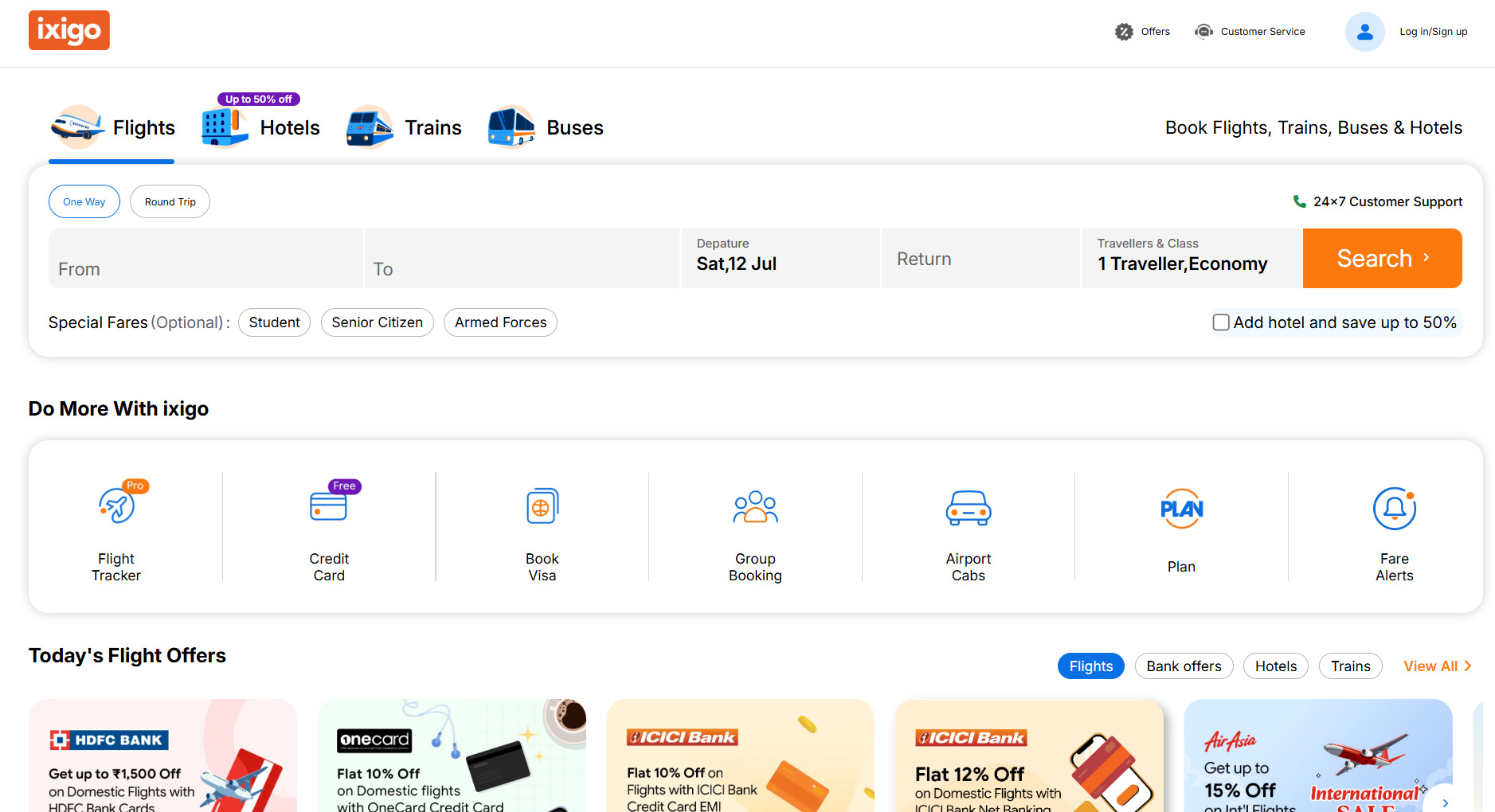Click View All offers link

coord(1430,666)
